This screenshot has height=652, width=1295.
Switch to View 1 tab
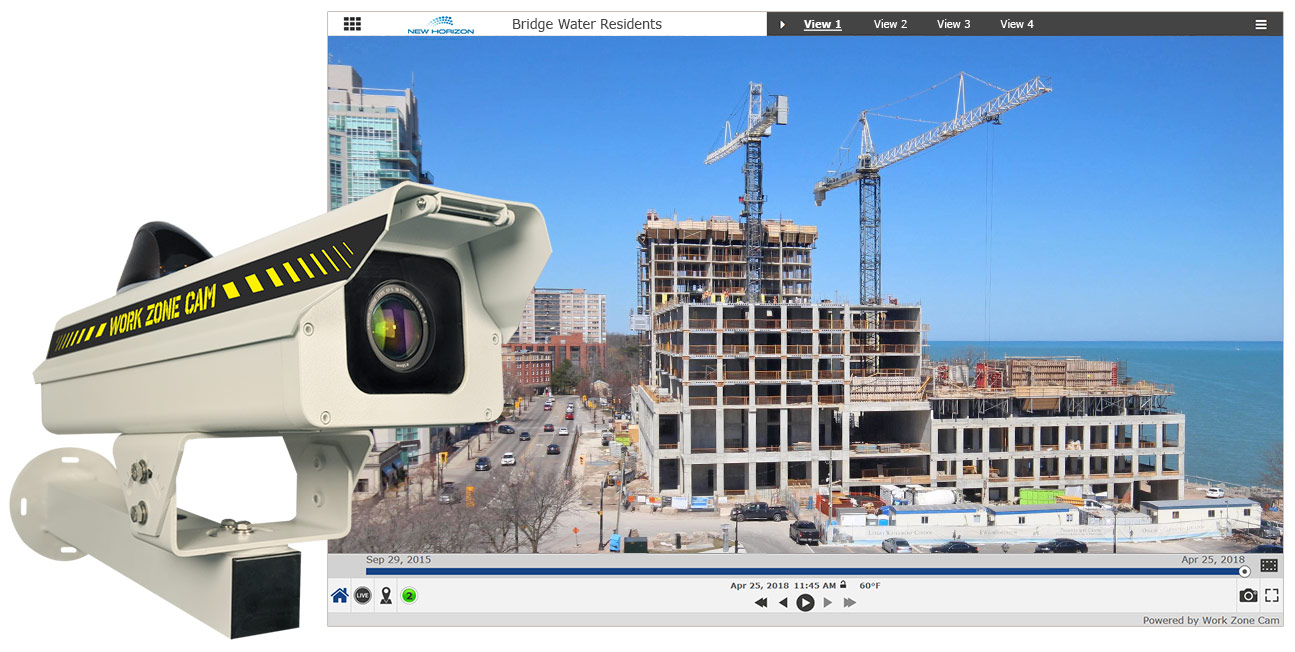[x=822, y=24]
